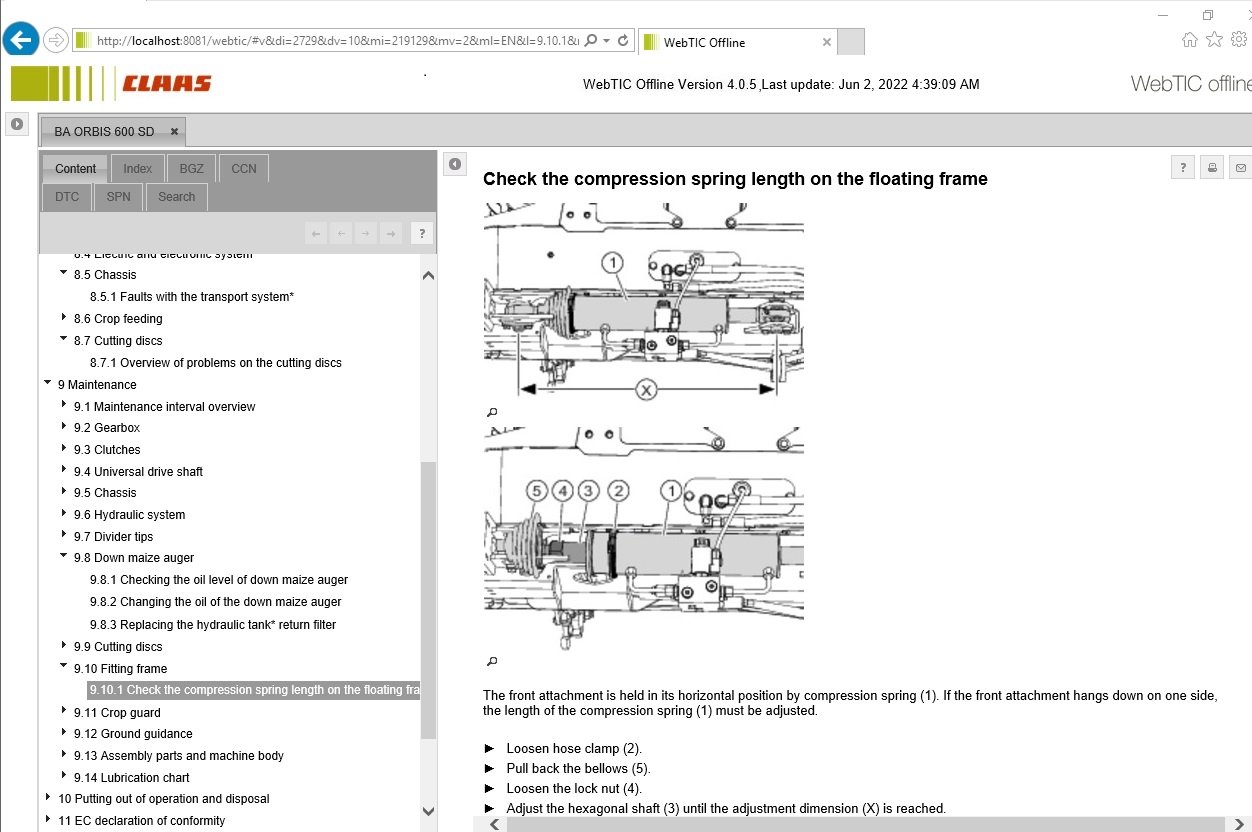
Task: Click the first compression spring diagram
Action: click(643, 303)
